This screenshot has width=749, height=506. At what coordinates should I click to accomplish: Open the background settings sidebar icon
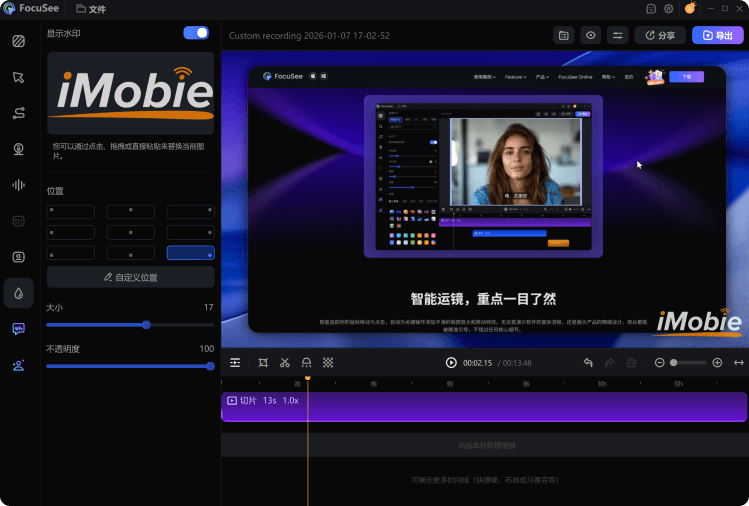pos(19,42)
